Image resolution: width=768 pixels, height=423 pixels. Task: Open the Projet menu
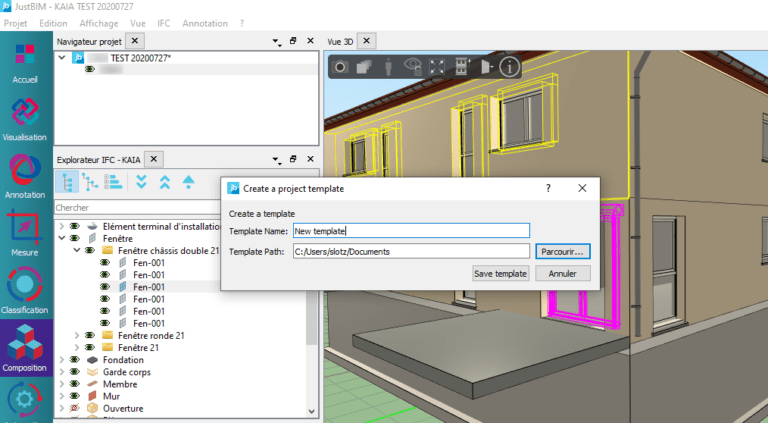coord(15,24)
